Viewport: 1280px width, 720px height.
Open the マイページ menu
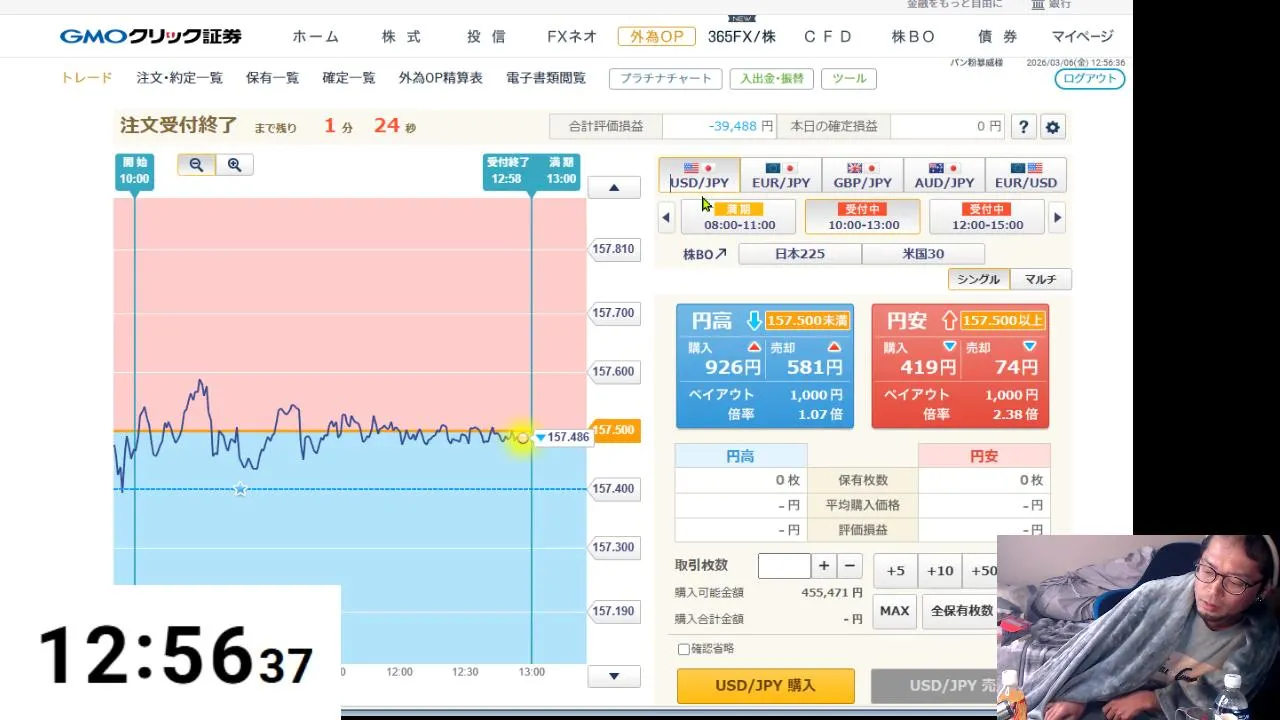tap(1082, 36)
